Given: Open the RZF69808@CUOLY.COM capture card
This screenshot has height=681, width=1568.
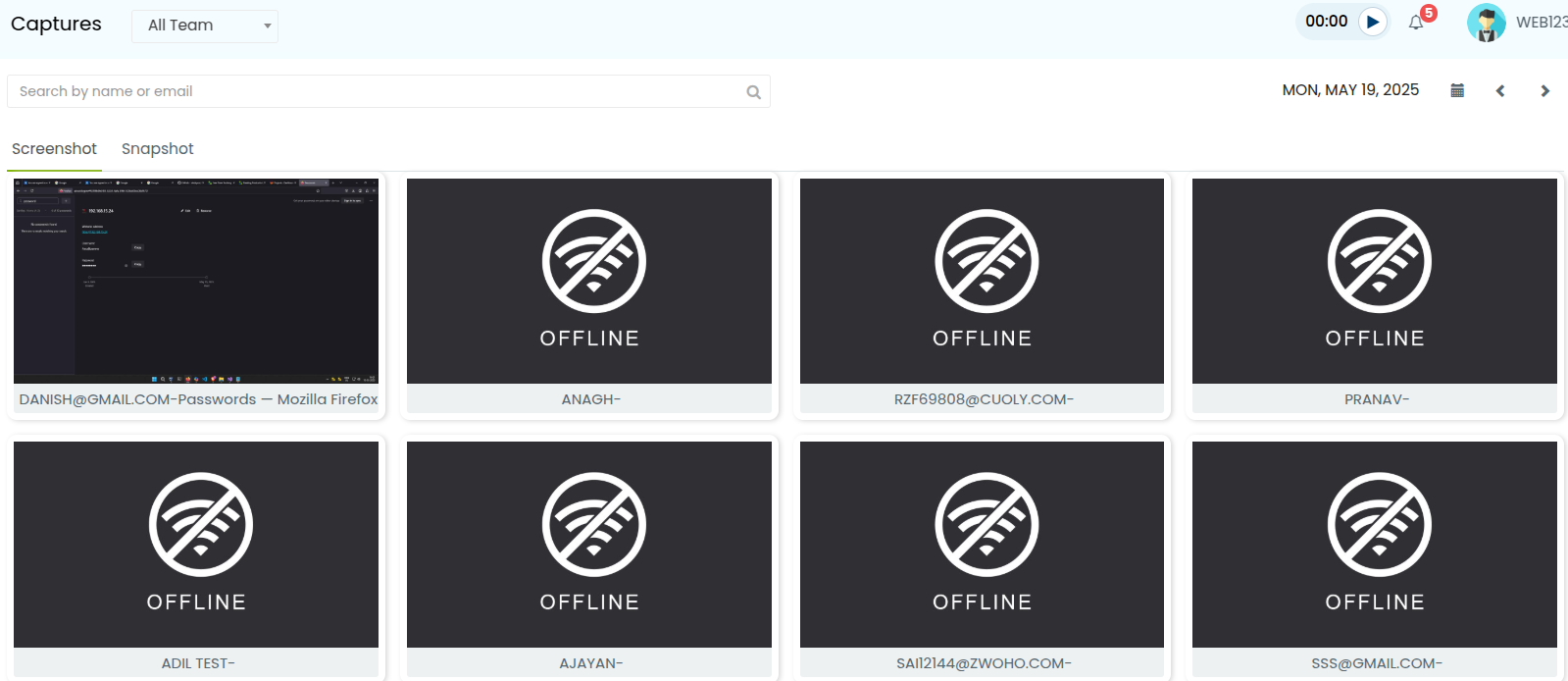Looking at the screenshot, I should pos(982,296).
